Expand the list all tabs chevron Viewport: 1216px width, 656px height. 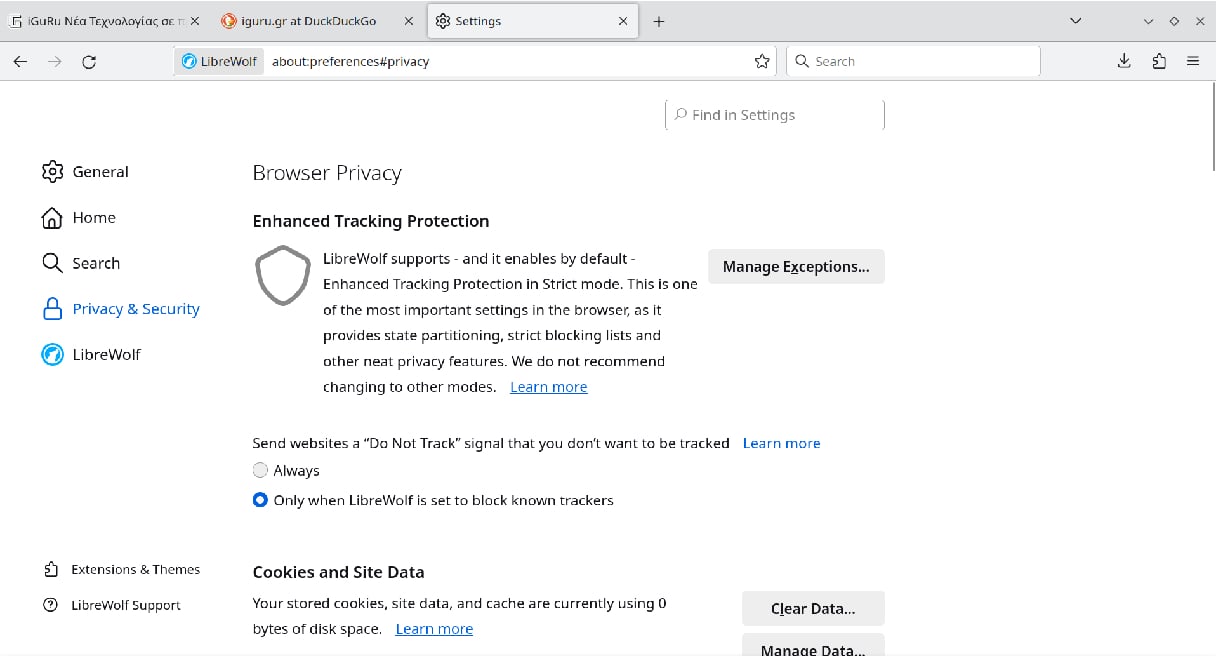[x=1076, y=21]
